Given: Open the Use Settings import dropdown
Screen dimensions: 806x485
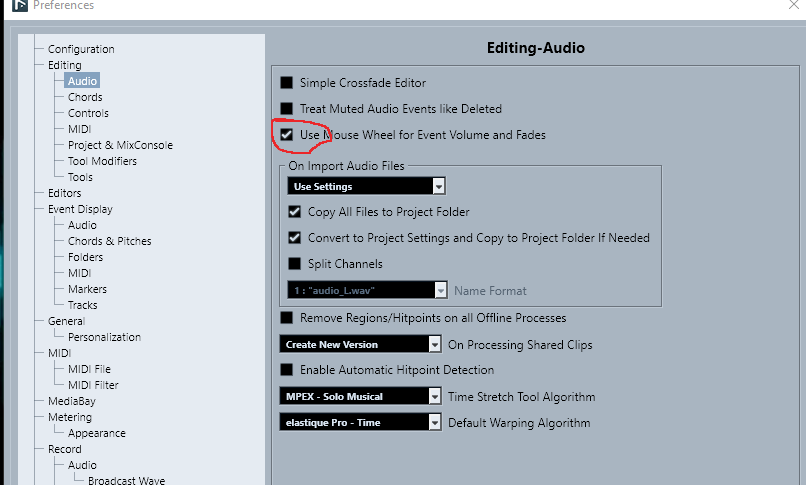Looking at the screenshot, I should tap(437, 187).
